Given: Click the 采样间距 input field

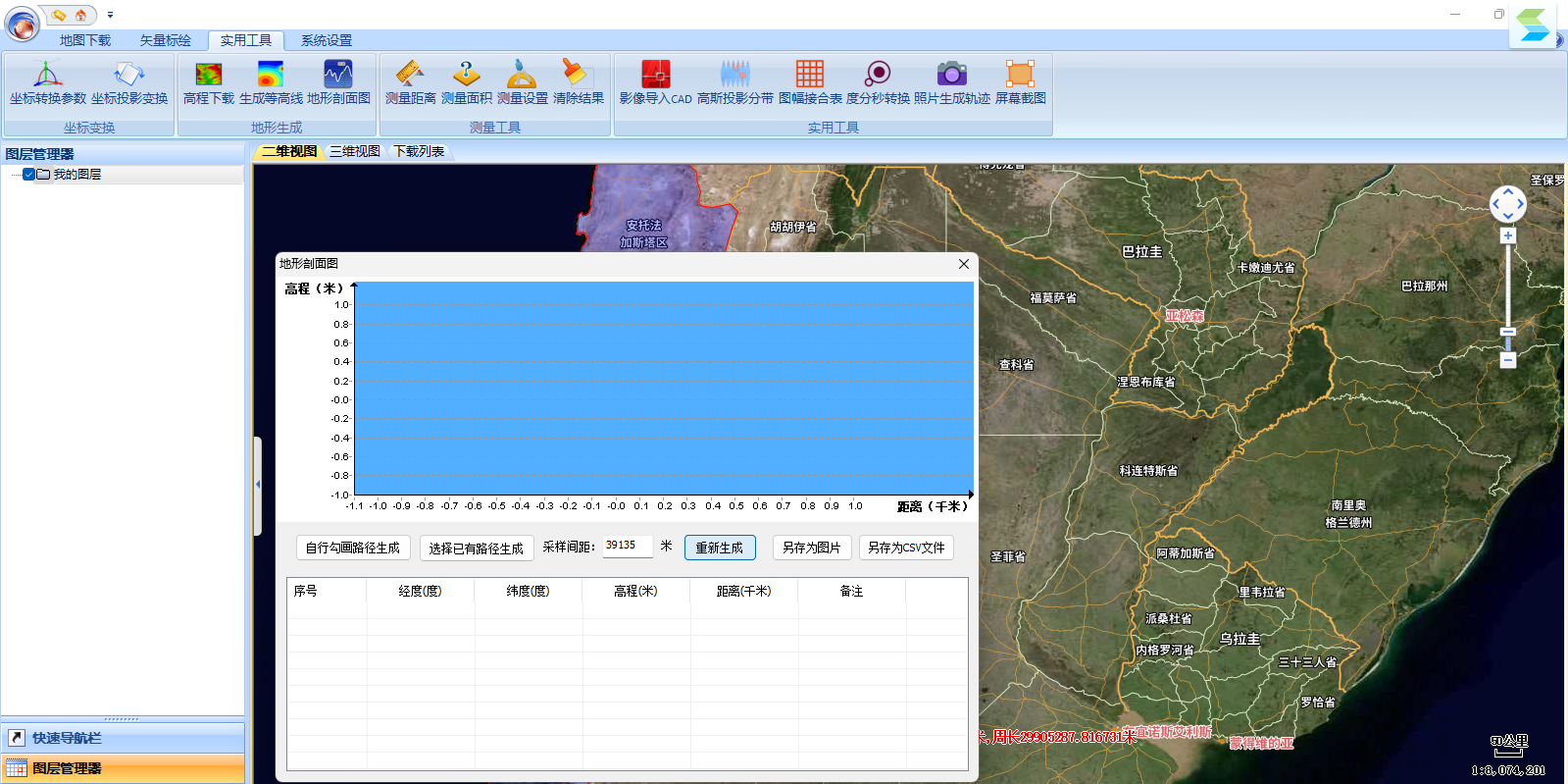Looking at the screenshot, I should click(x=627, y=546).
